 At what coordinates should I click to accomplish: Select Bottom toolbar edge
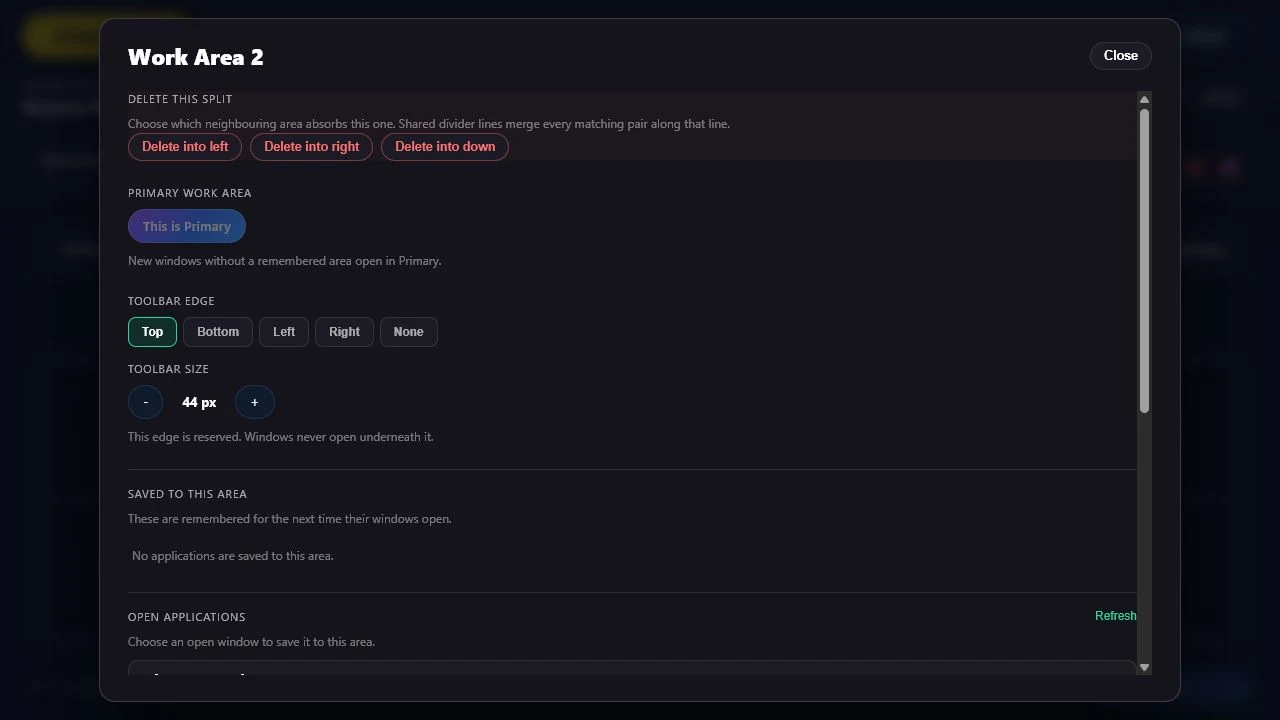(218, 332)
